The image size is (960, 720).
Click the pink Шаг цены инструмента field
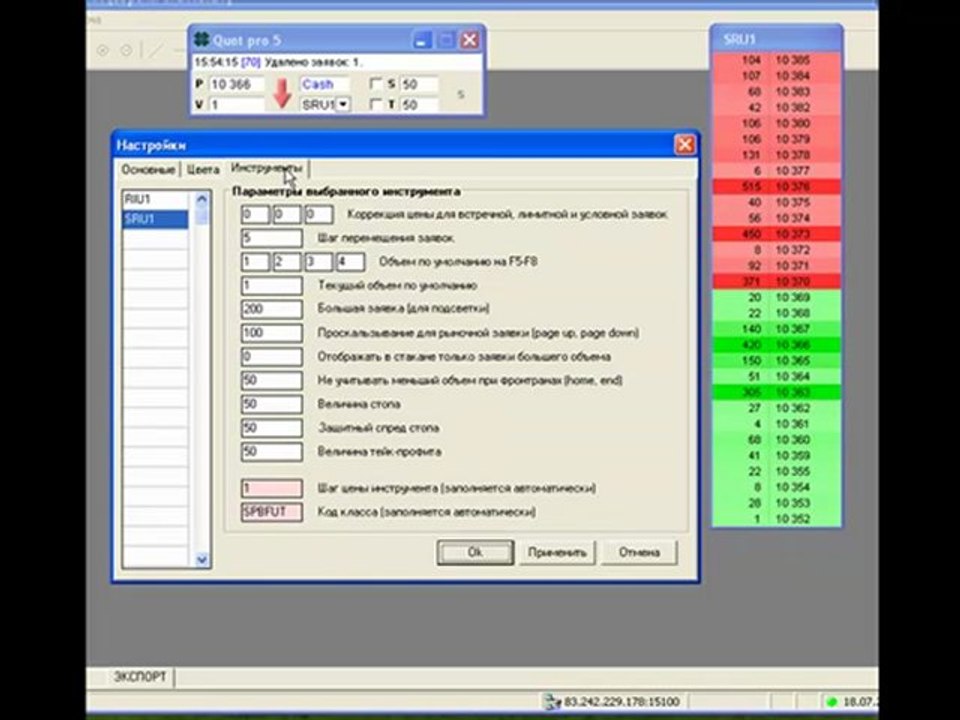[x=271, y=488]
